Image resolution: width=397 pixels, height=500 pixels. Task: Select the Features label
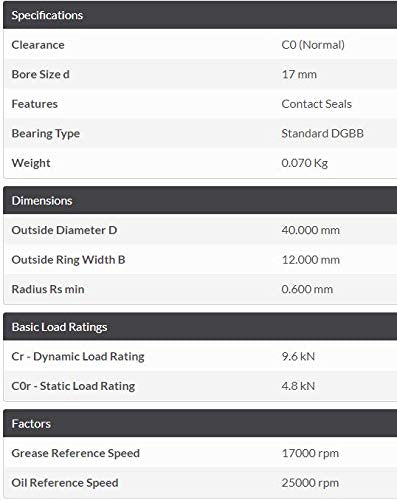35,104
